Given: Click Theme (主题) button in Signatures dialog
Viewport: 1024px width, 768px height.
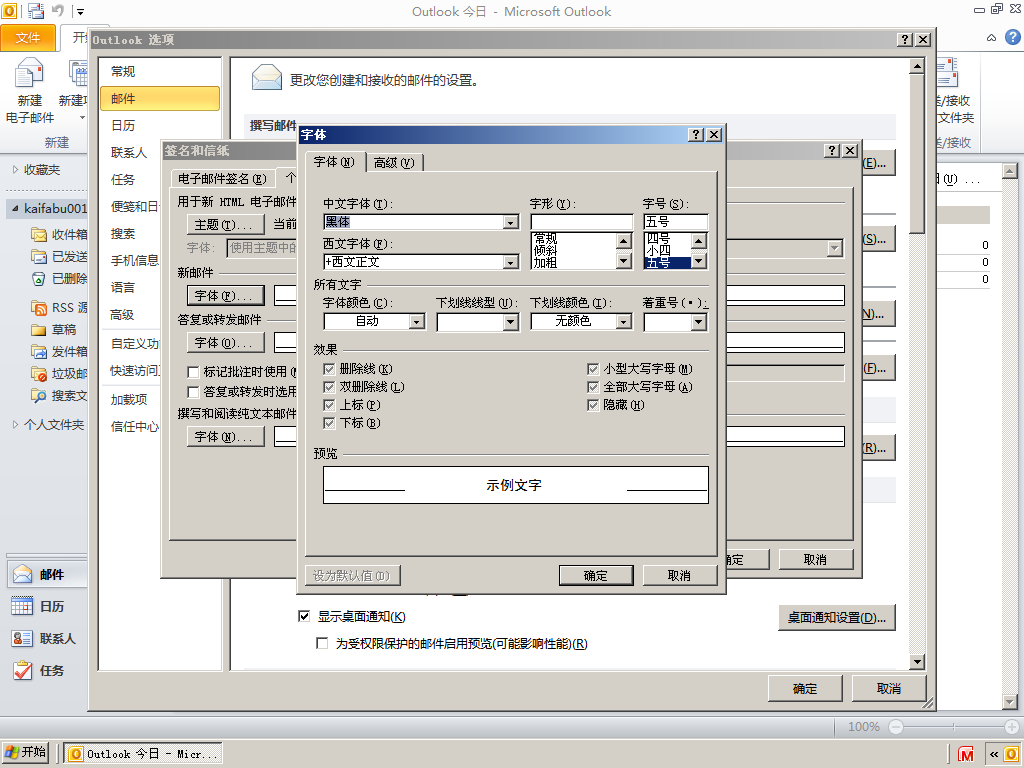Looking at the screenshot, I should (x=225, y=225).
